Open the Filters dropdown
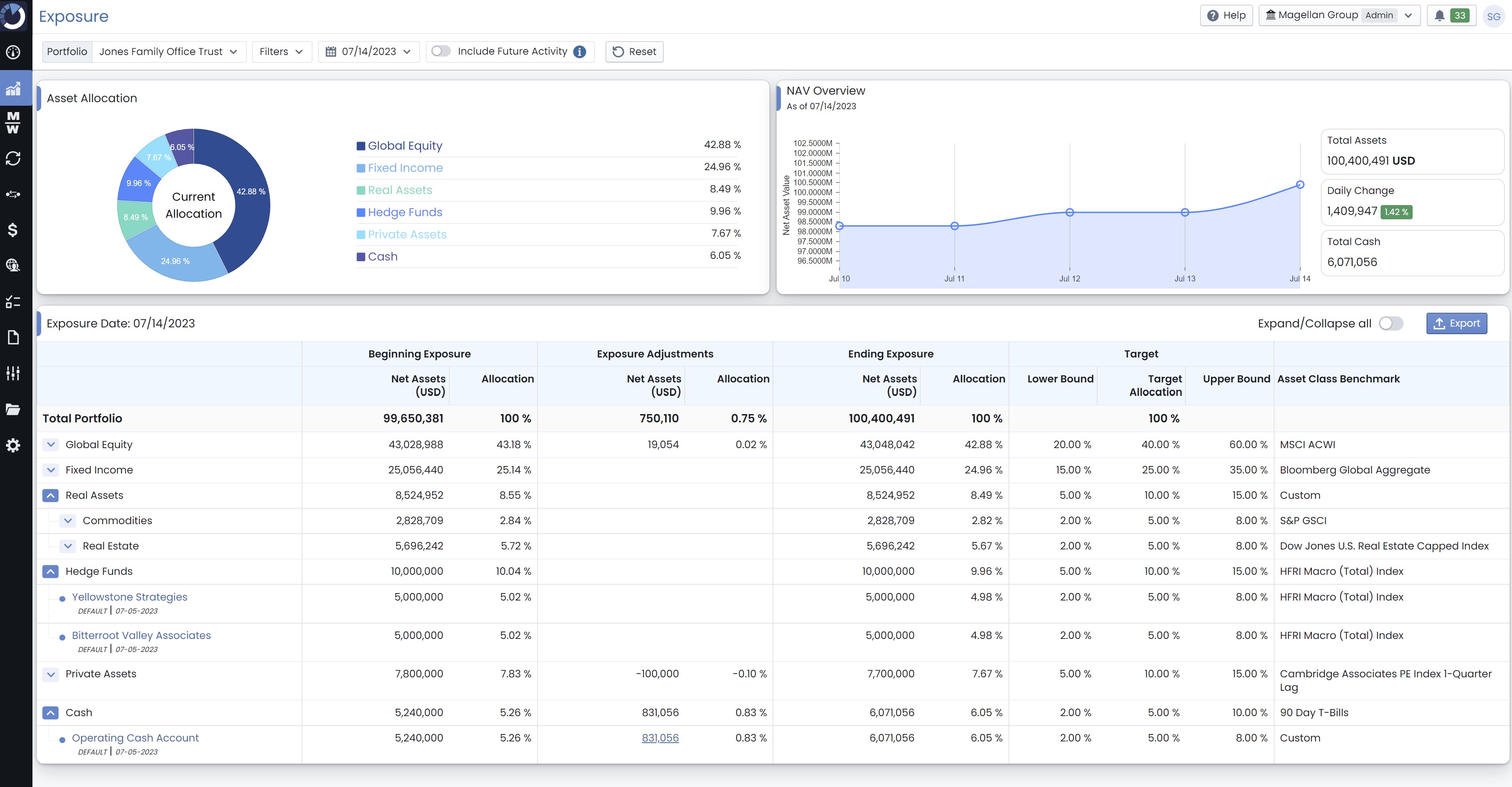Viewport: 1512px width, 787px height. (282, 51)
